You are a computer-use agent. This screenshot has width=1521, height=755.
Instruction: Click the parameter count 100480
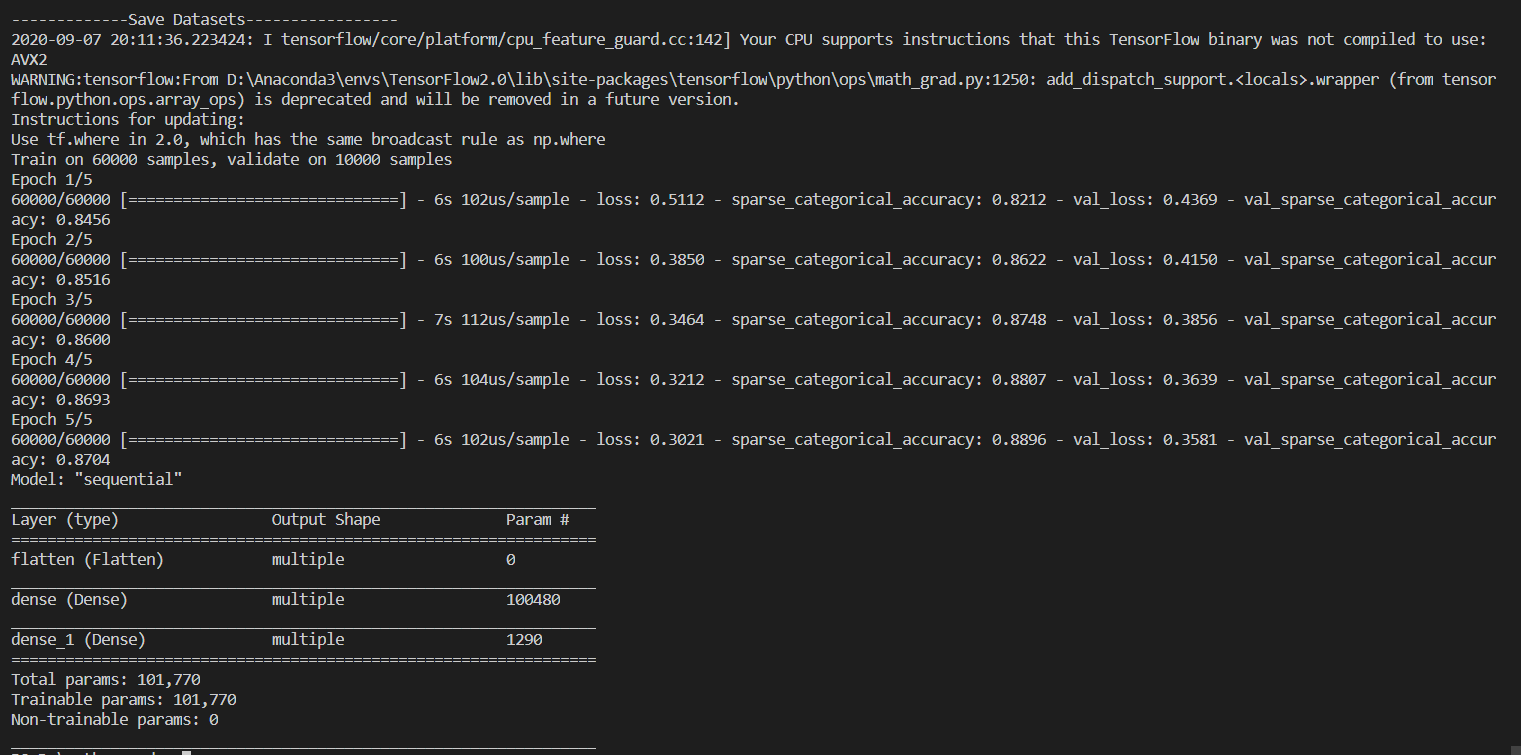click(533, 600)
